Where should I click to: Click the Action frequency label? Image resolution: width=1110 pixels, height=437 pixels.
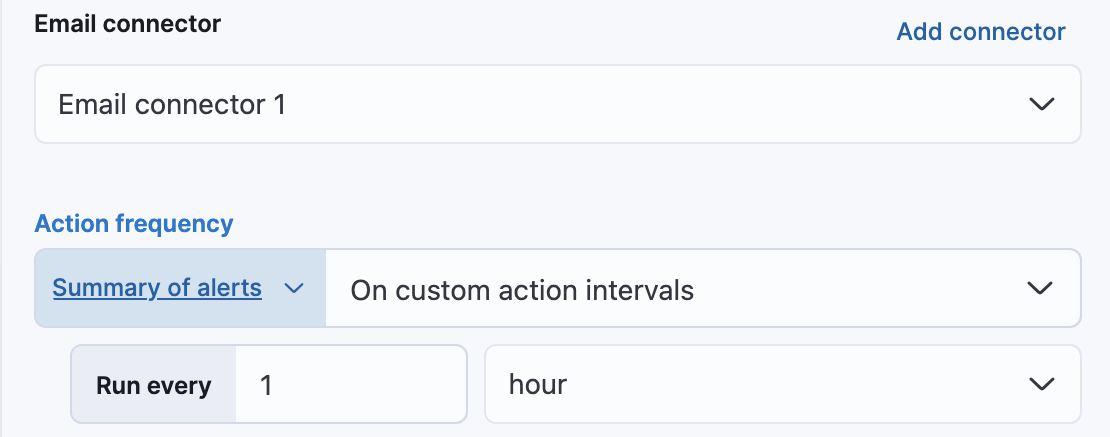tap(134, 223)
